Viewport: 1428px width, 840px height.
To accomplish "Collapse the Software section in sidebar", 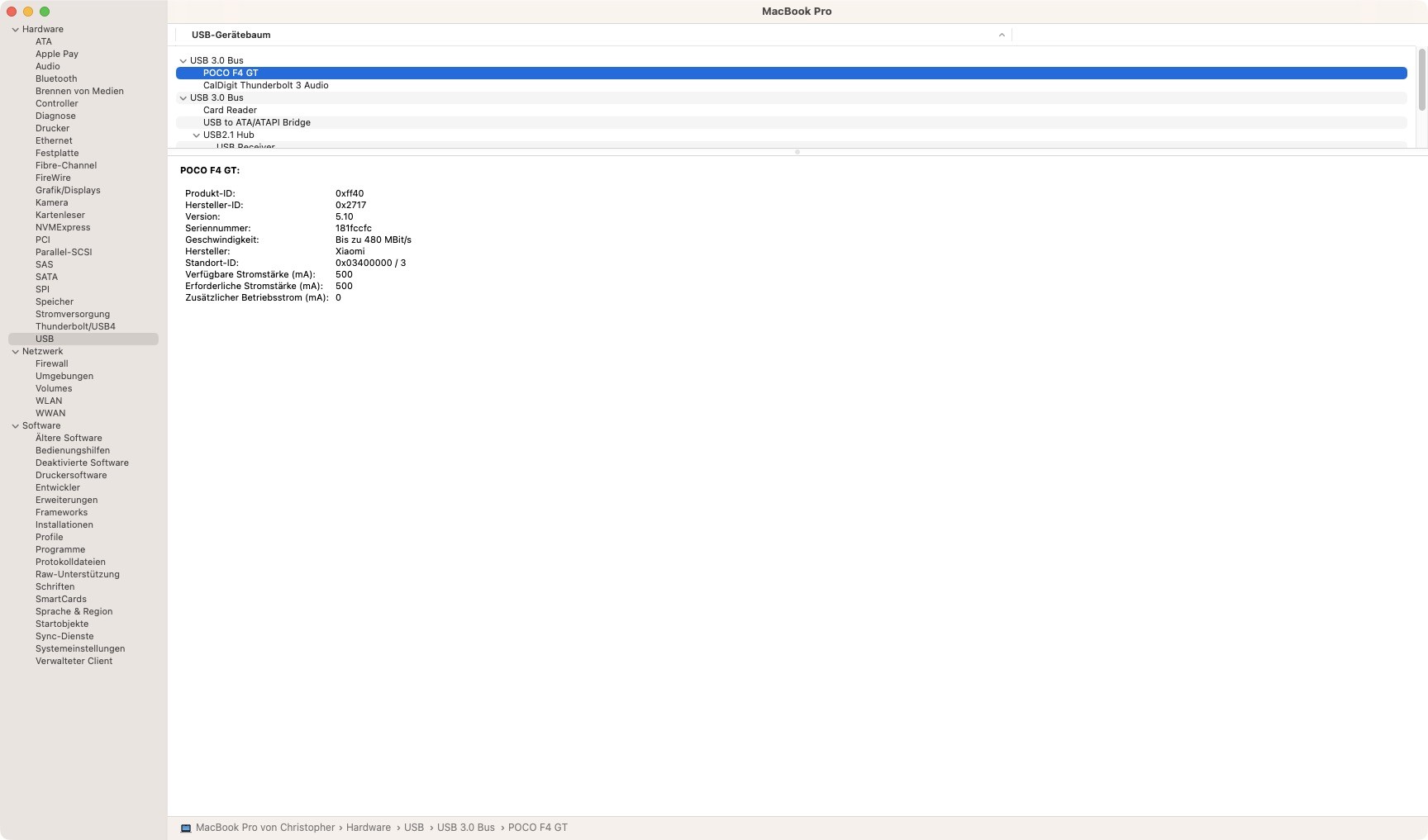I will coord(15,426).
